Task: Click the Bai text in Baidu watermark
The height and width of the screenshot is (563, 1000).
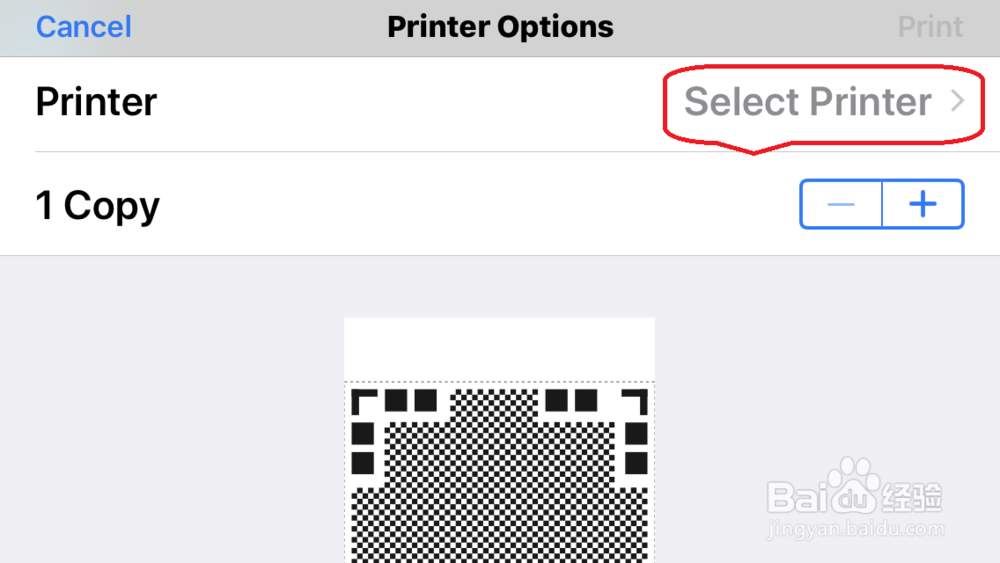Action: pyautogui.click(x=797, y=497)
